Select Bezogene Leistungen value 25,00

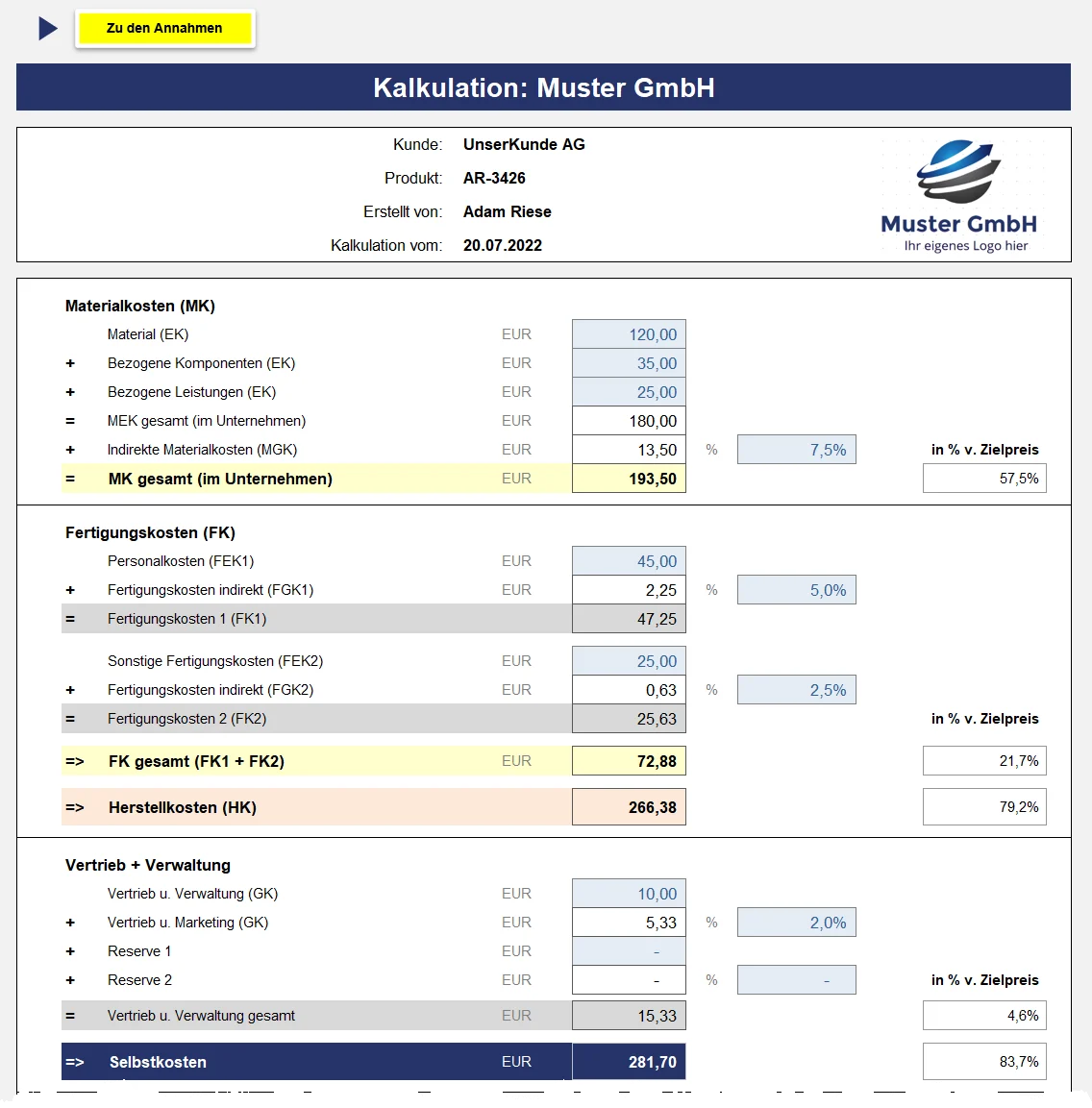tap(629, 392)
